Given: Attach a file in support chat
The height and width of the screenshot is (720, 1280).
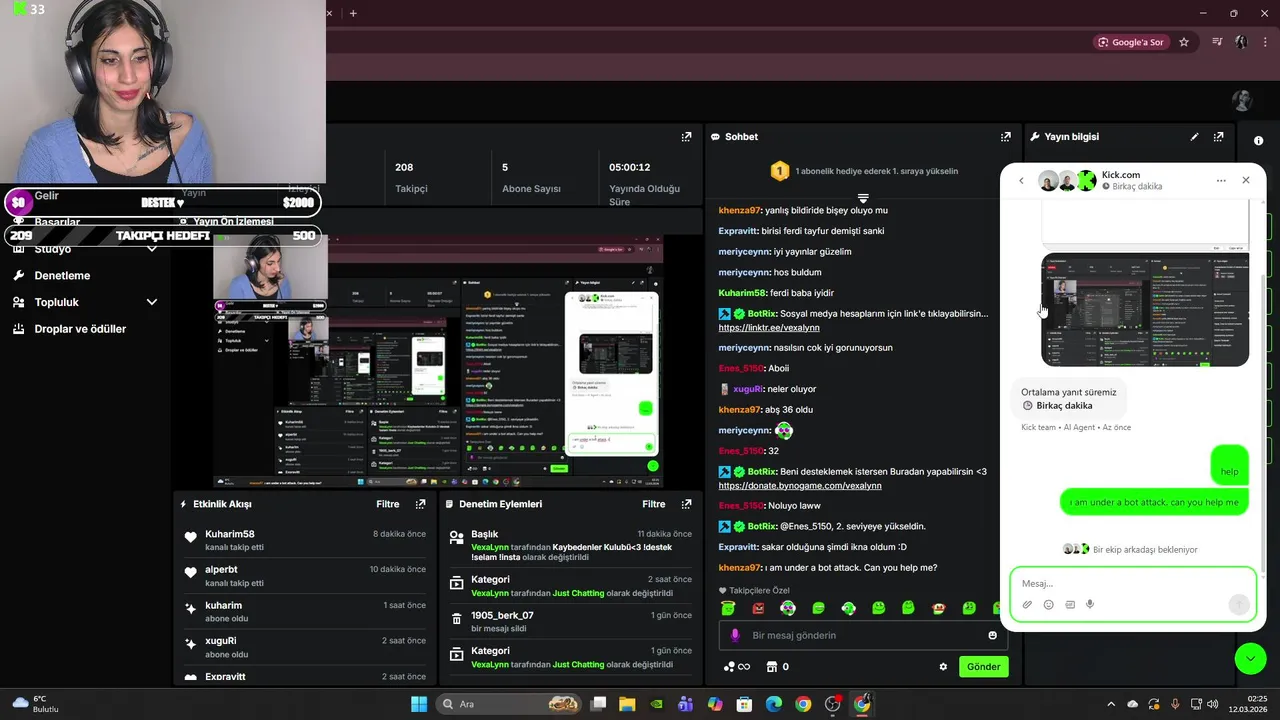Looking at the screenshot, I should click(1027, 604).
